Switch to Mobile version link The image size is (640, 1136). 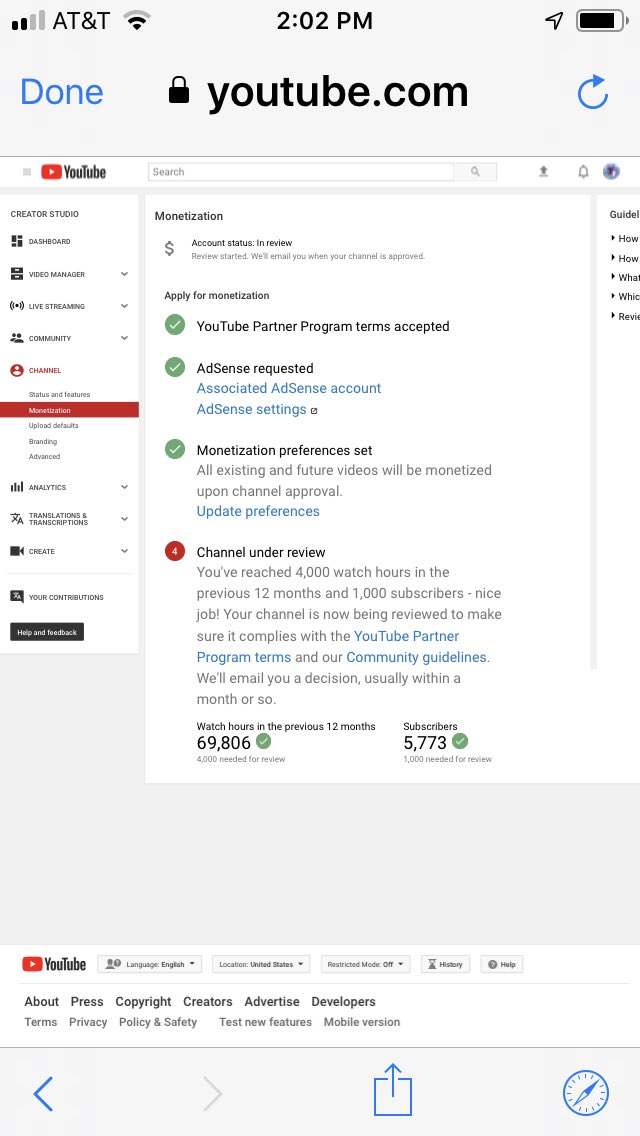click(x=362, y=1022)
